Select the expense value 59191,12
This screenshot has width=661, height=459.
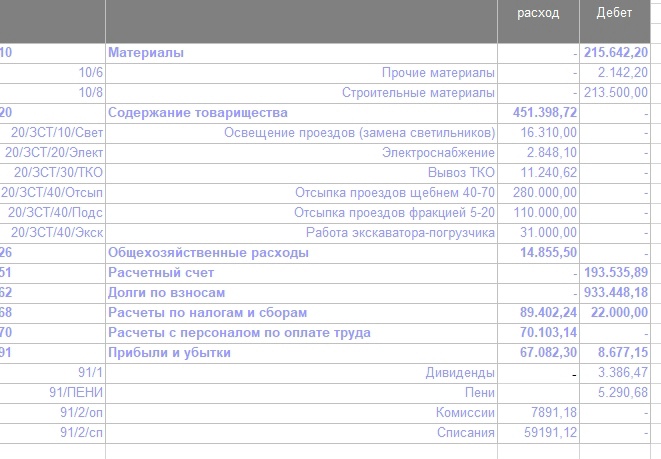(551, 432)
